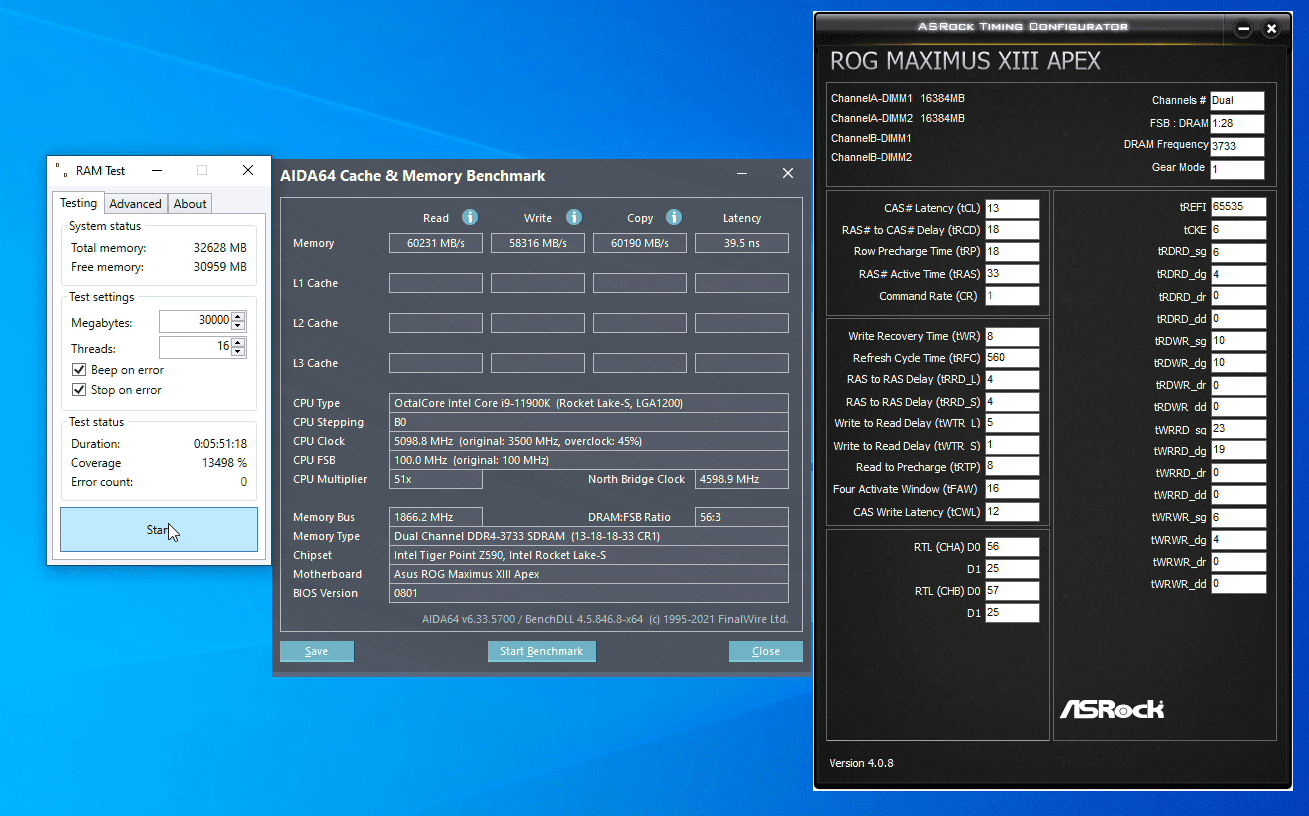Screen dimensions: 1309x816
Task: Click the BIOS Version value 0801
Action: point(589,593)
